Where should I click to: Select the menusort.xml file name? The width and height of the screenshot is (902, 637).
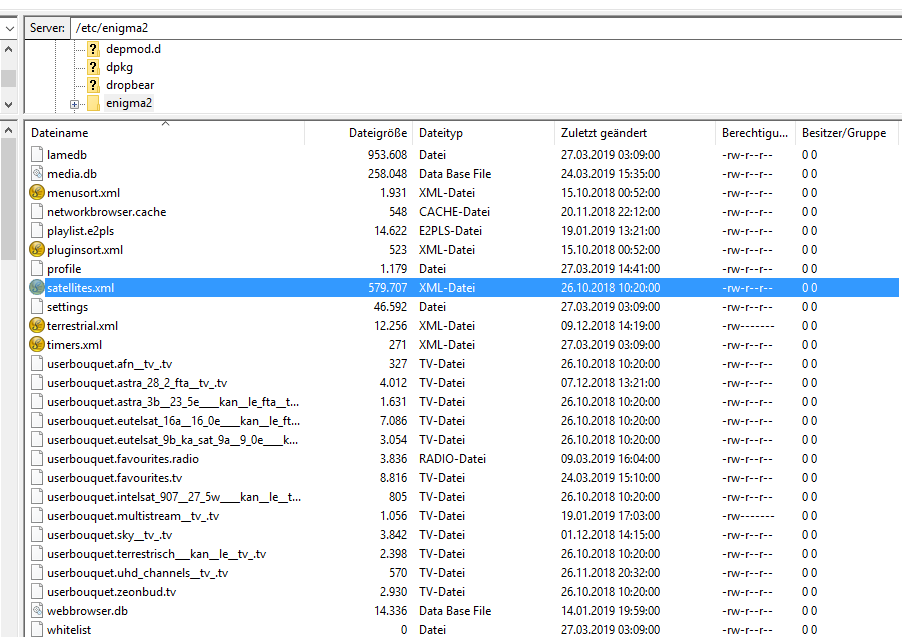pos(83,193)
